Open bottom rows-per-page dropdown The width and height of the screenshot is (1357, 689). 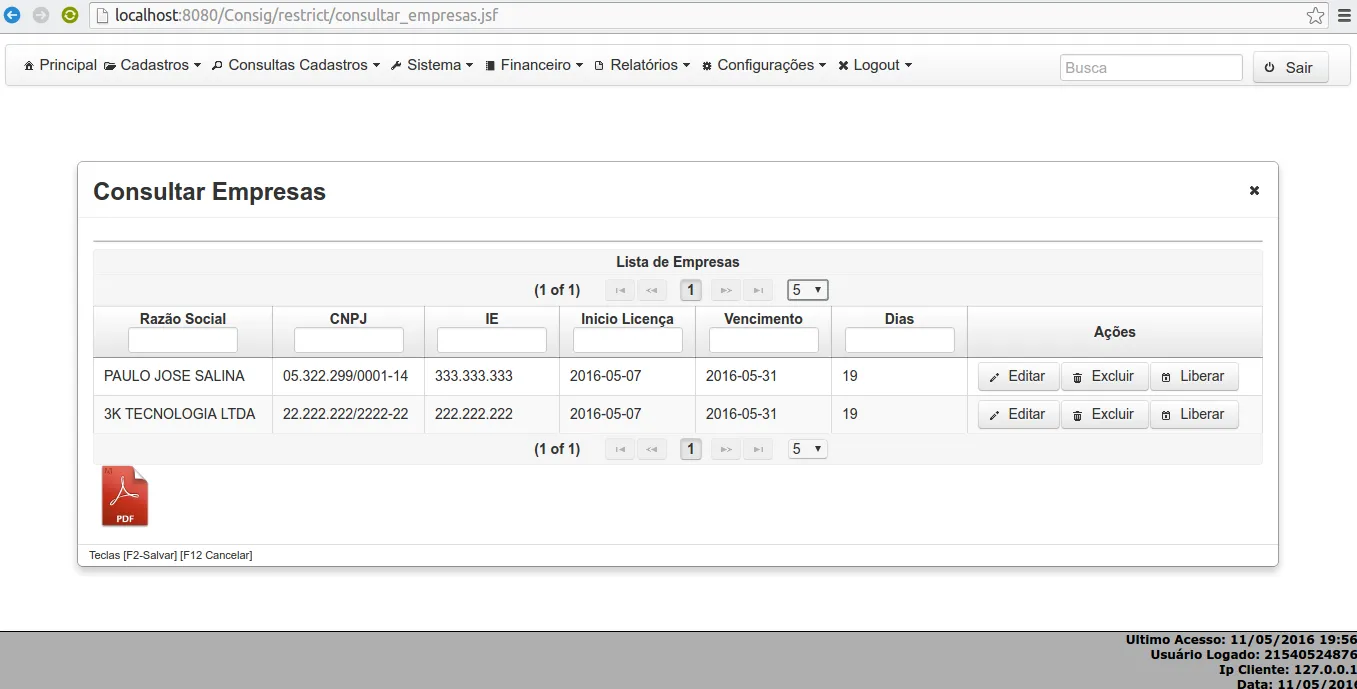808,449
